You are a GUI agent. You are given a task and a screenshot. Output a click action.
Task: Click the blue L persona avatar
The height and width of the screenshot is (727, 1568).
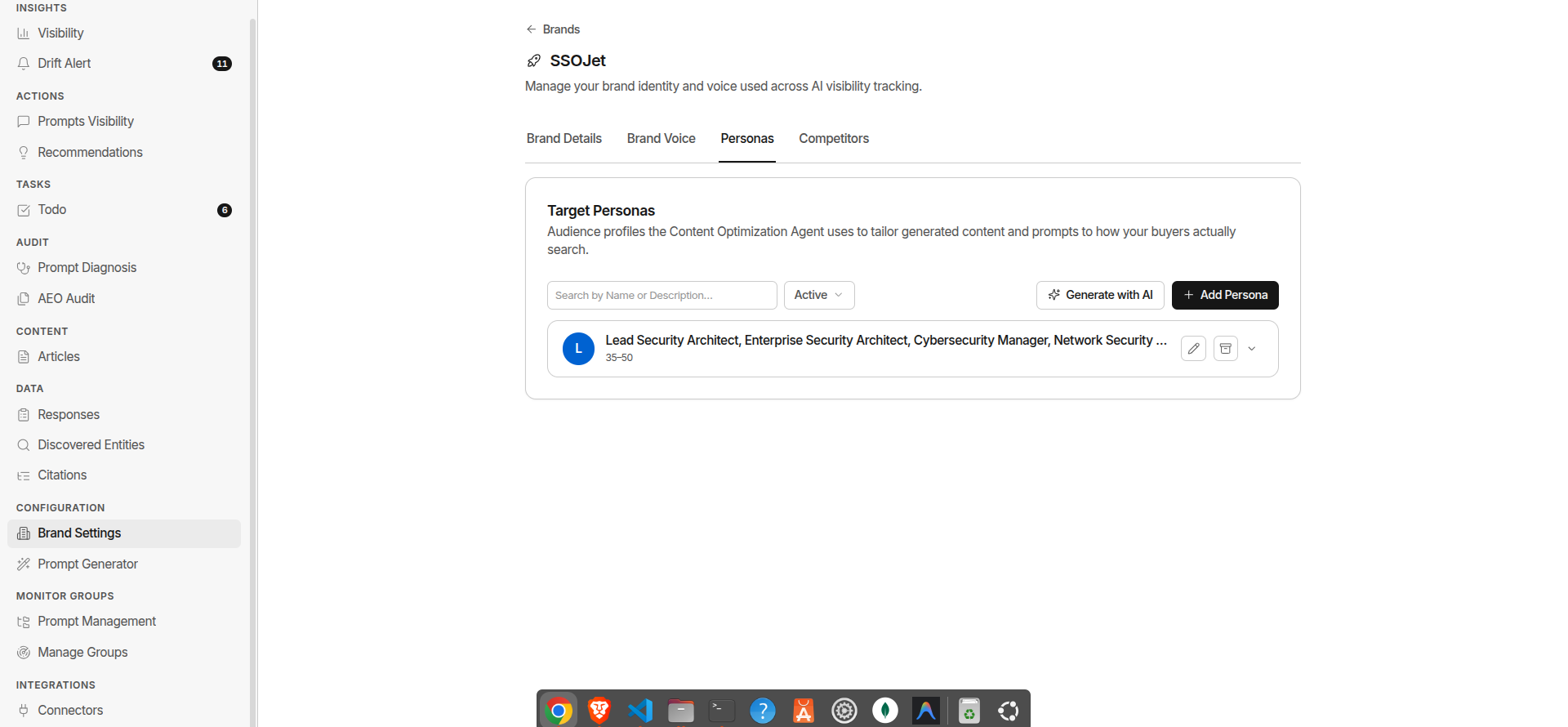coord(578,349)
